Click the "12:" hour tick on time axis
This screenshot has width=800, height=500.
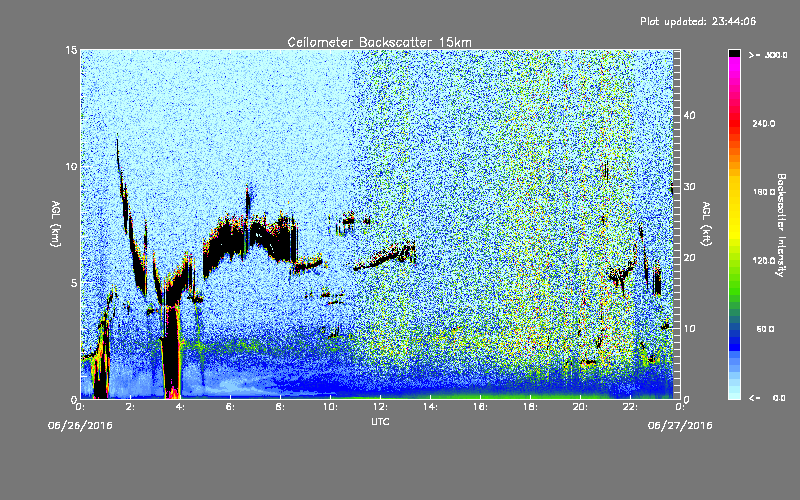(381, 407)
